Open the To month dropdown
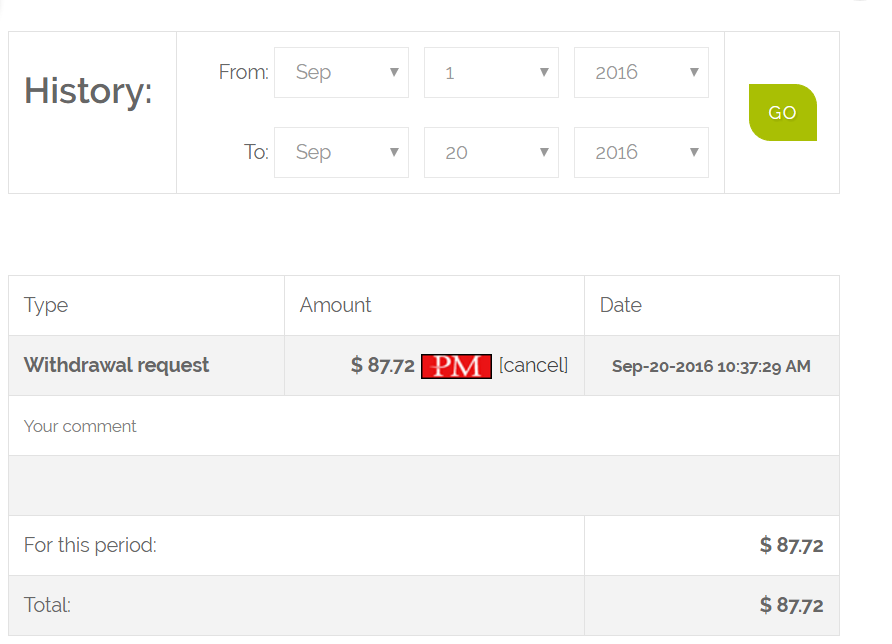Viewport: 892px width, 644px height. (341, 153)
